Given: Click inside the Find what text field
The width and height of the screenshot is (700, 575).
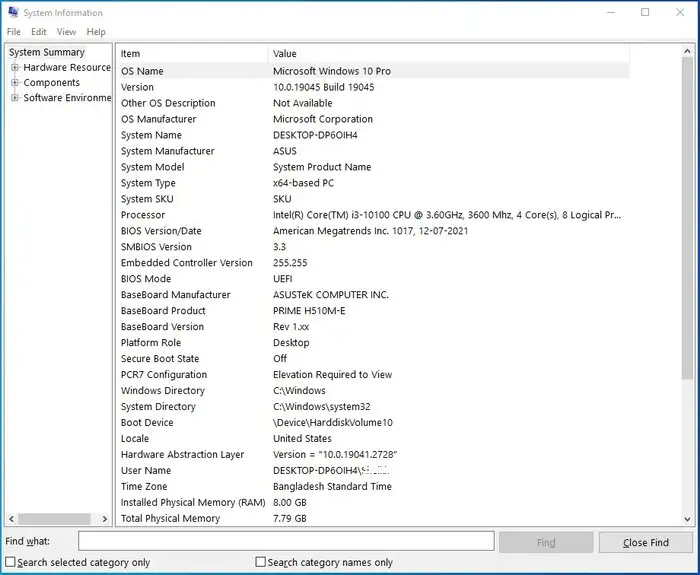Looking at the screenshot, I should 286,541.
